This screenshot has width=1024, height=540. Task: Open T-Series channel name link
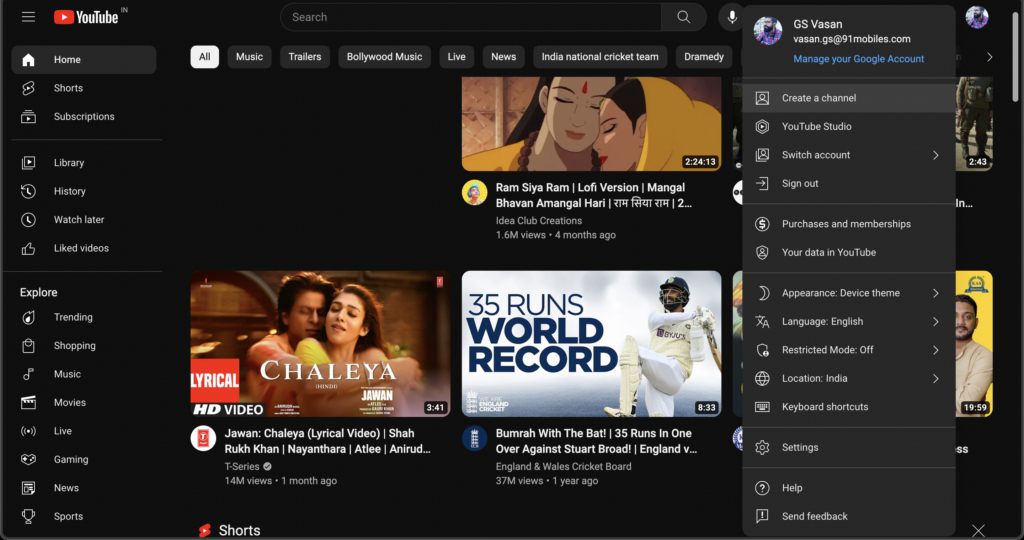point(242,466)
